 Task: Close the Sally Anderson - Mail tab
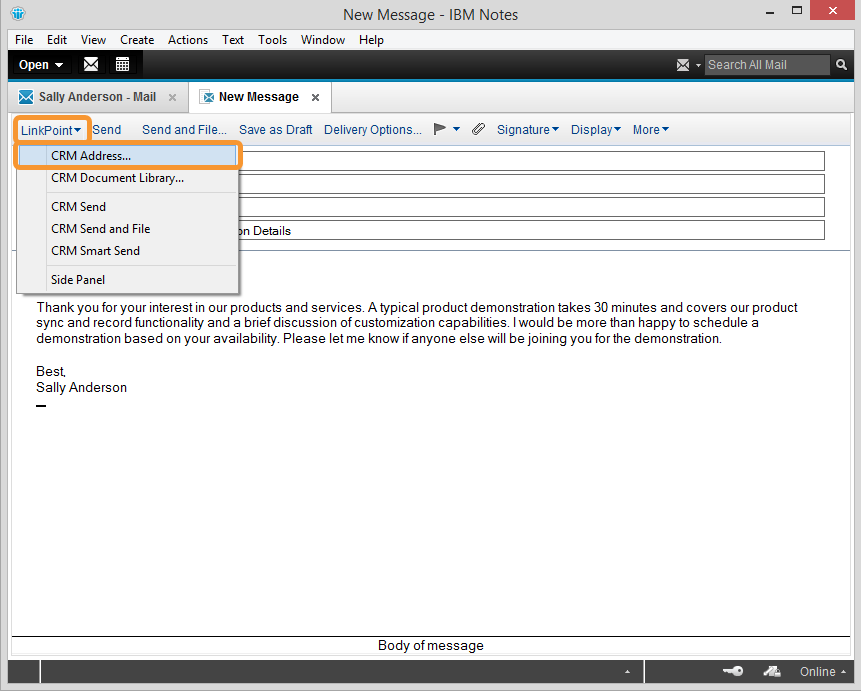click(172, 97)
